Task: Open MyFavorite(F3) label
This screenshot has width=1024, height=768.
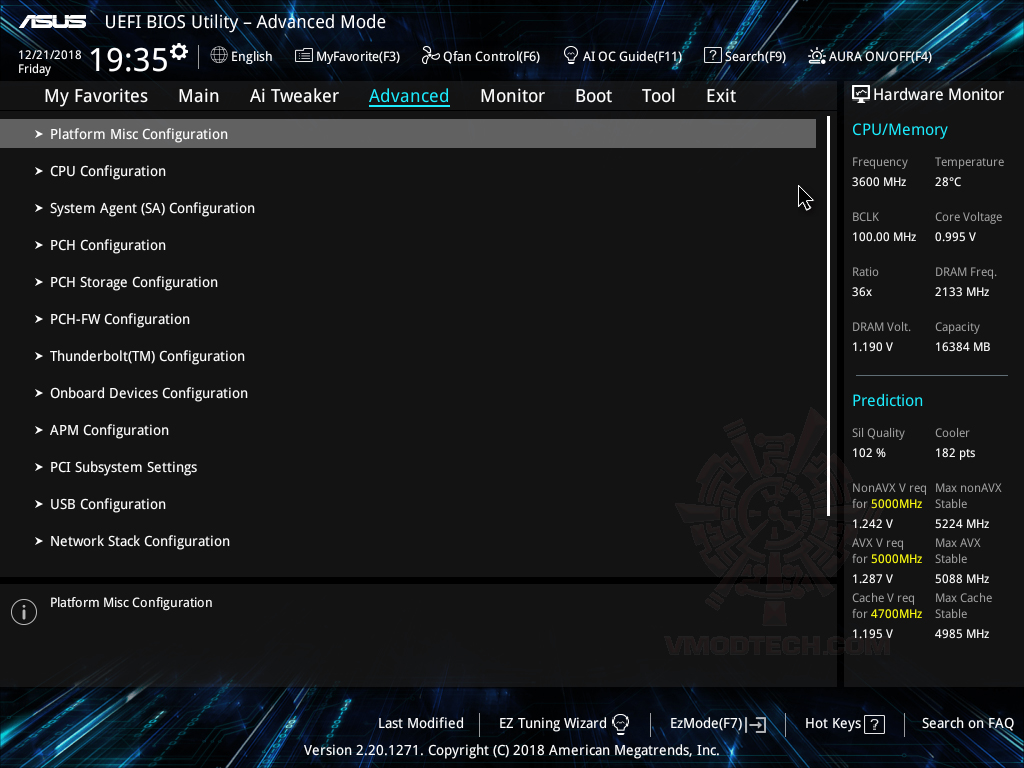Action: (358, 57)
